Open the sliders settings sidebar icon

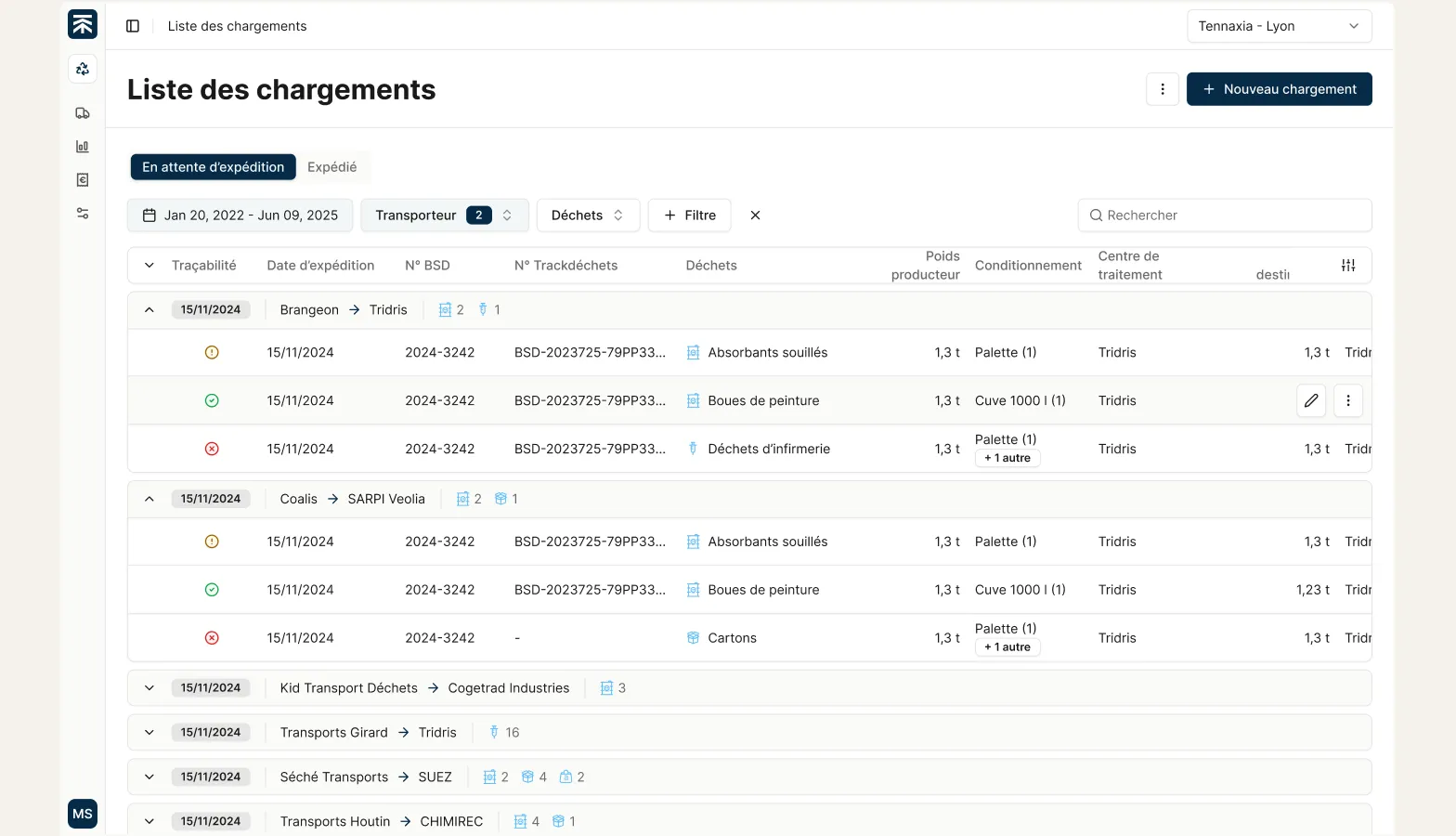[83, 214]
